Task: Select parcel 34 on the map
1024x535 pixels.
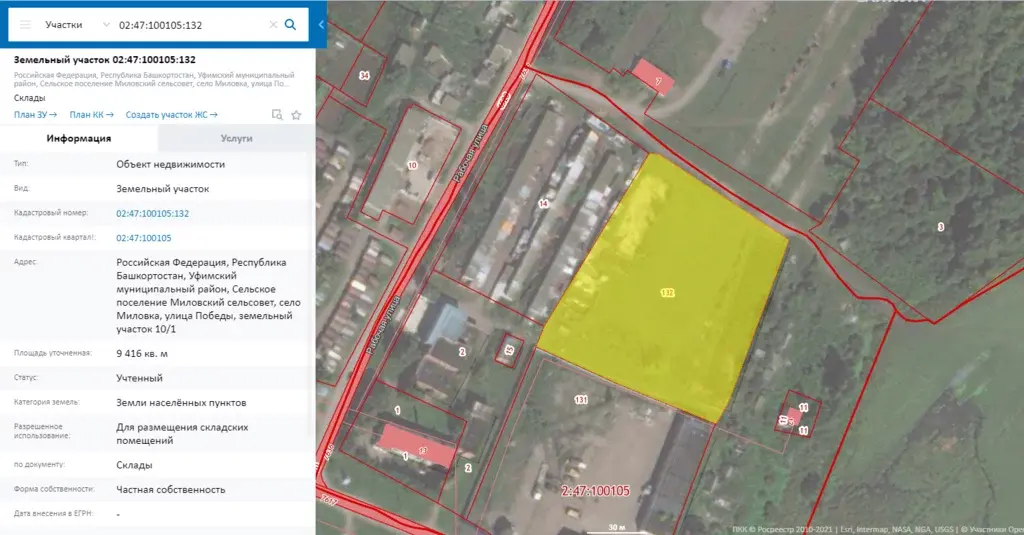Action: 364,76
